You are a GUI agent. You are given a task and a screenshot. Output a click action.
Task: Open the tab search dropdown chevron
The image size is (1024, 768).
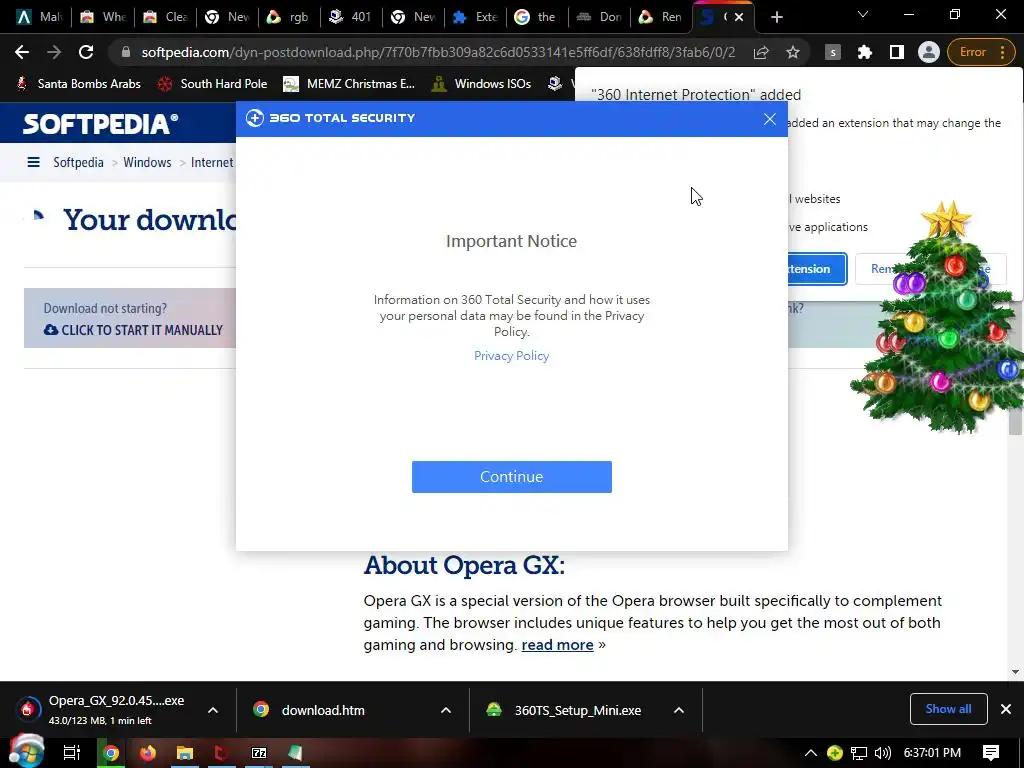point(863,14)
